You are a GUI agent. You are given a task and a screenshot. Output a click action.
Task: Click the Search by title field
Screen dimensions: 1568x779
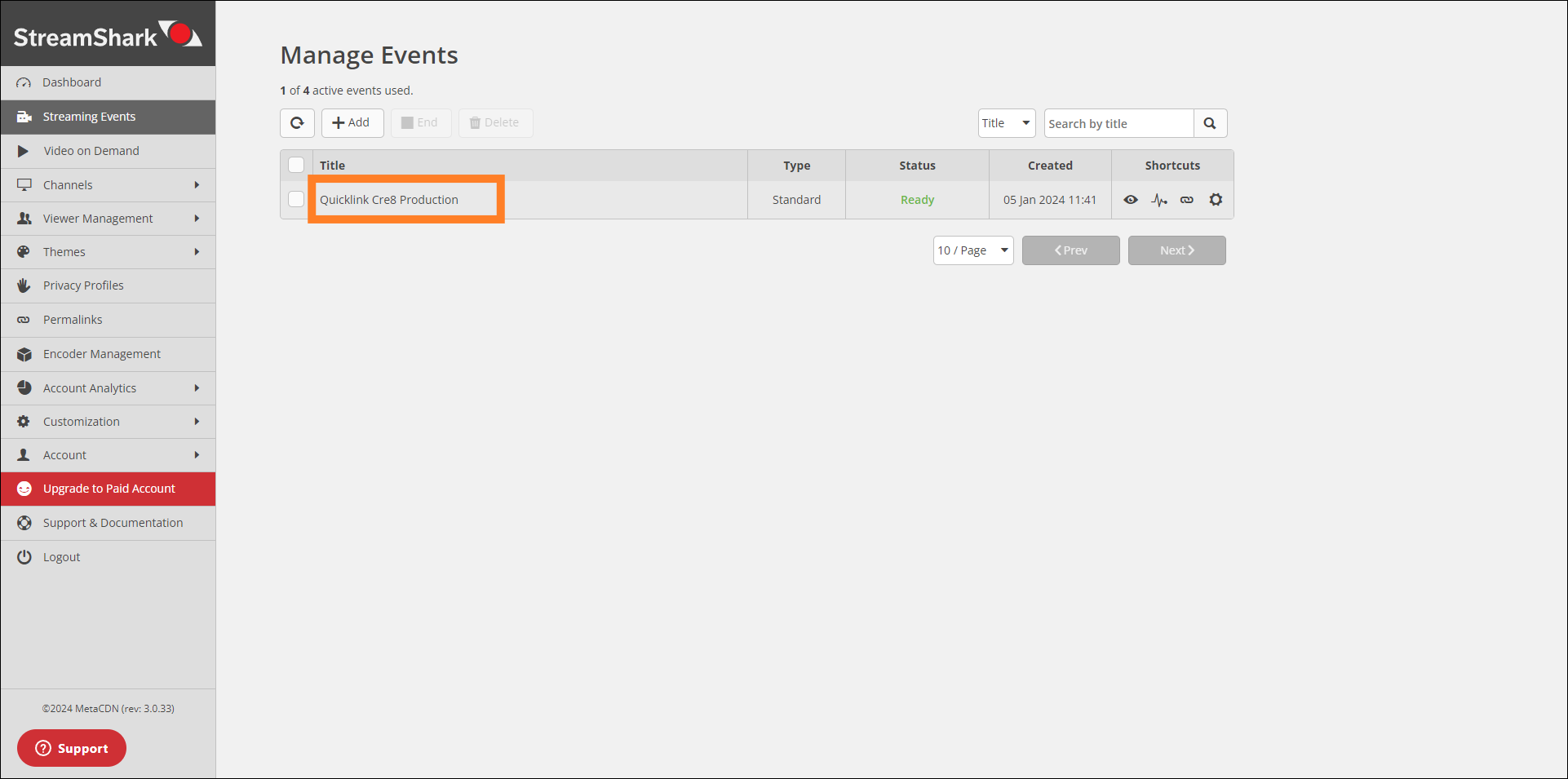1118,123
